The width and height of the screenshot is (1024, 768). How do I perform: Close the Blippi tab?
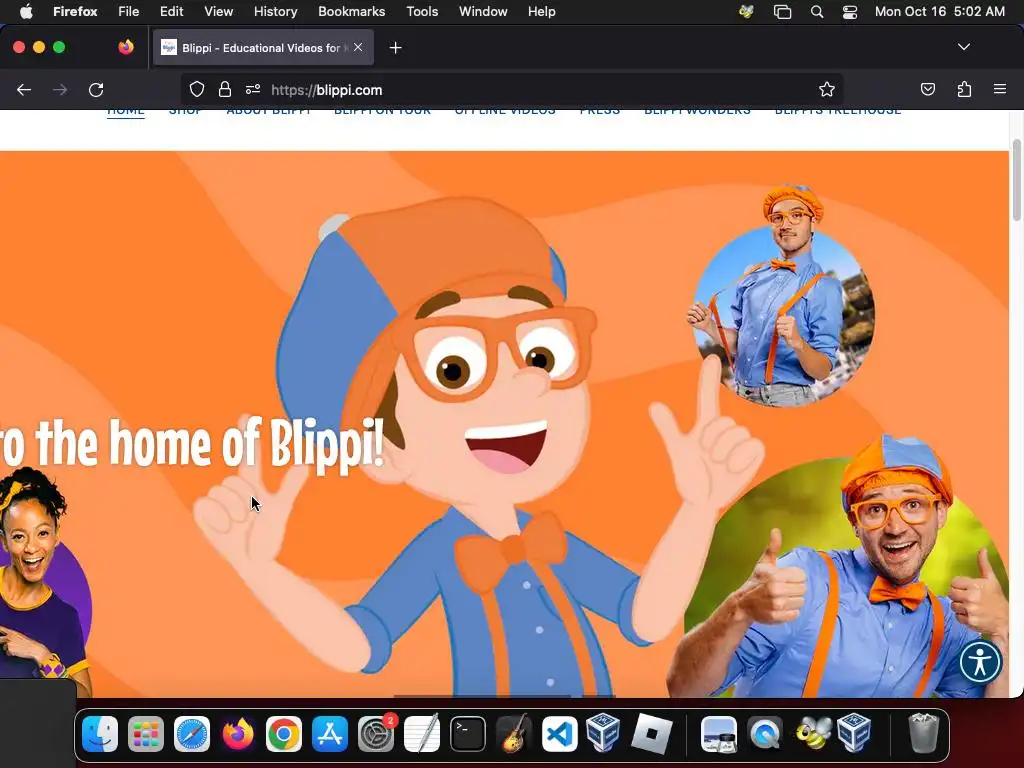coord(358,47)
